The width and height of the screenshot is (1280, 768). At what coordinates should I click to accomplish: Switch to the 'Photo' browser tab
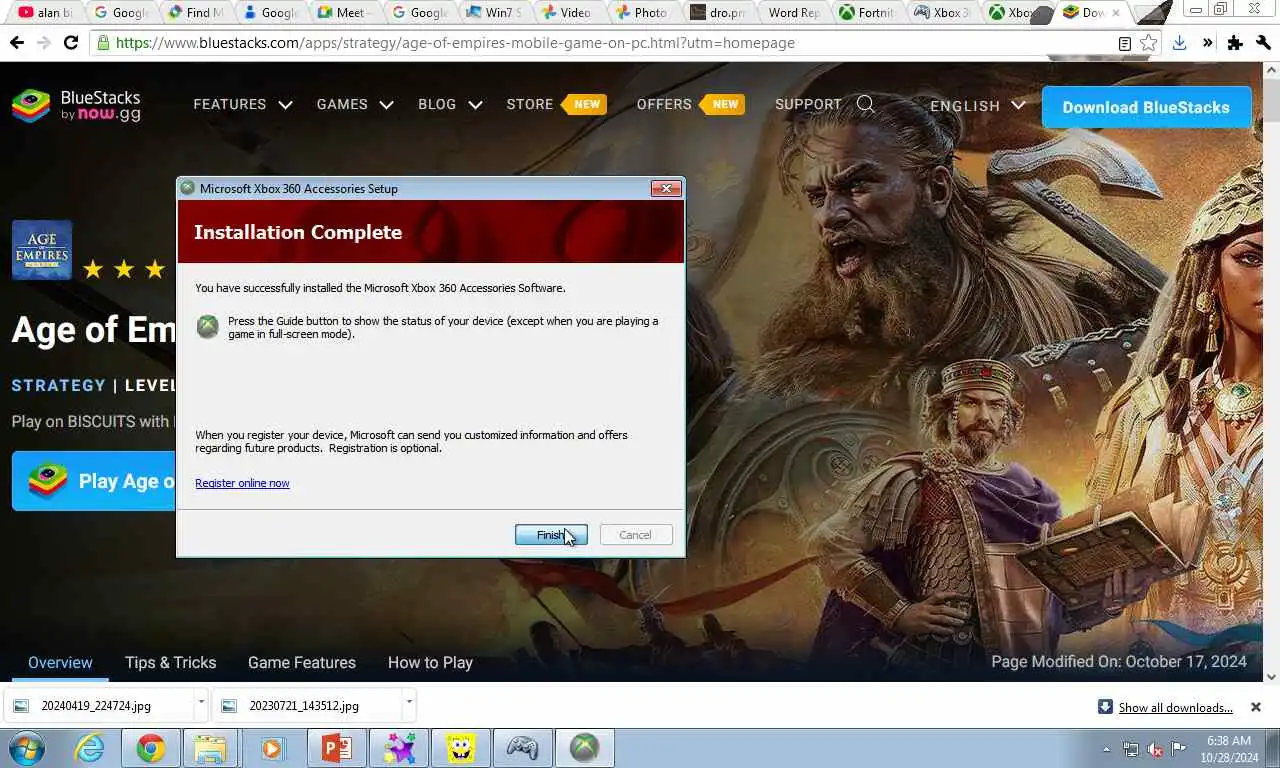pos(645,13)
